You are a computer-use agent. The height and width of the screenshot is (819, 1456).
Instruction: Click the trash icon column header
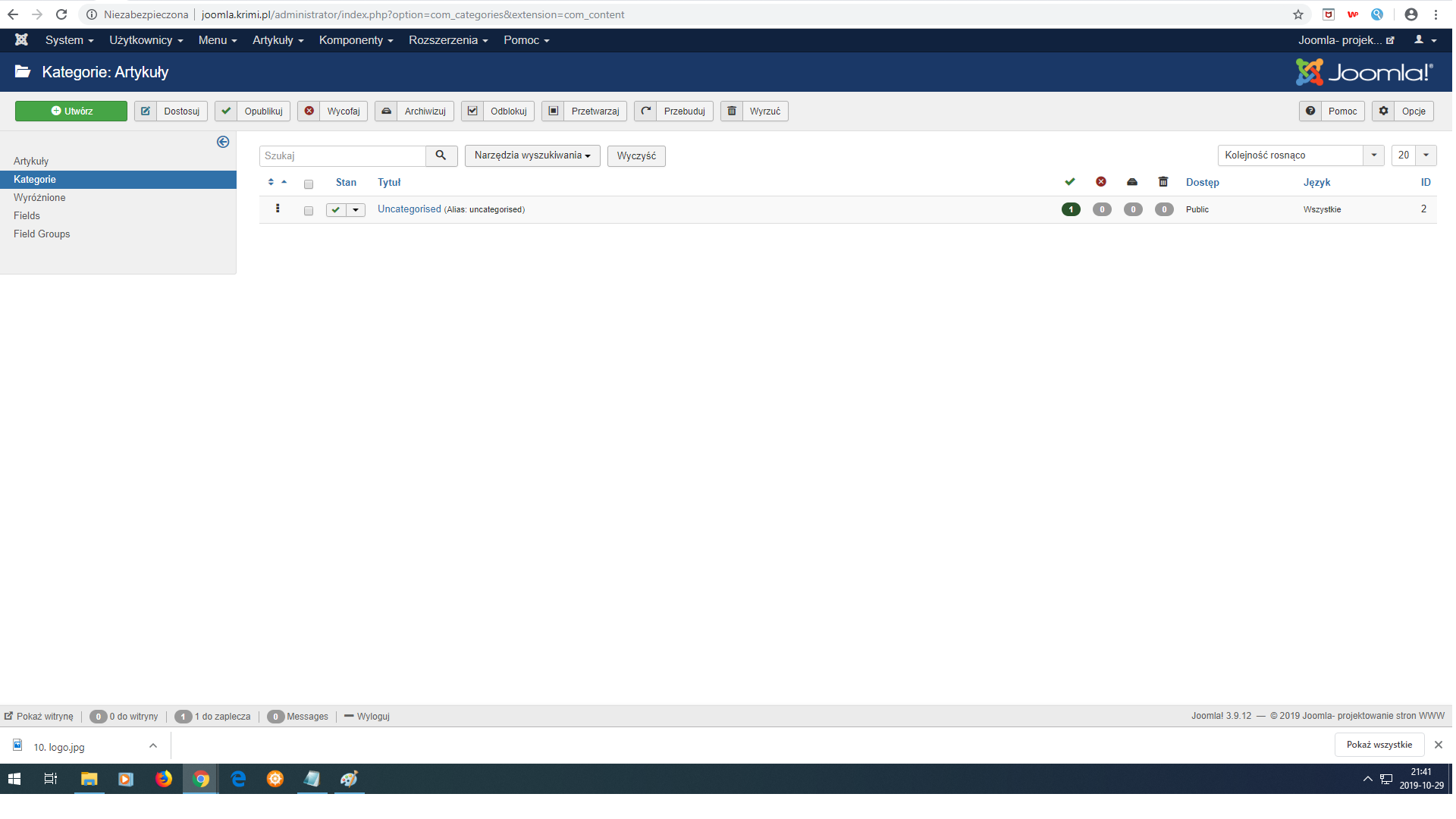point(1163,182)
